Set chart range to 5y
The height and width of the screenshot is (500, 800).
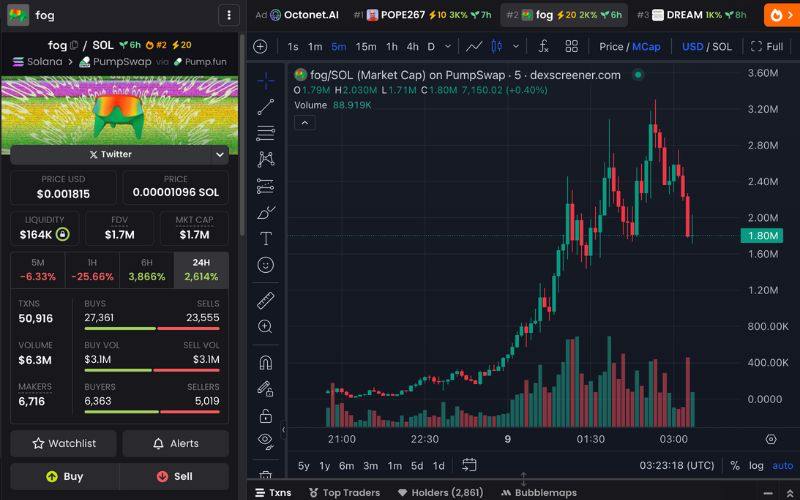304,466
